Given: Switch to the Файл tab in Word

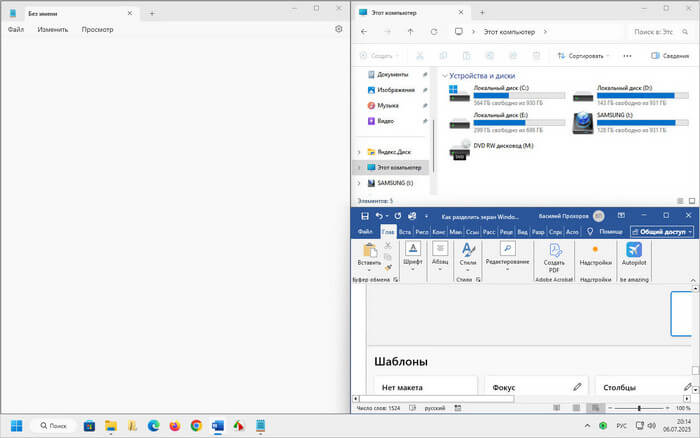Looking at the screenshot, I should 365,232.
